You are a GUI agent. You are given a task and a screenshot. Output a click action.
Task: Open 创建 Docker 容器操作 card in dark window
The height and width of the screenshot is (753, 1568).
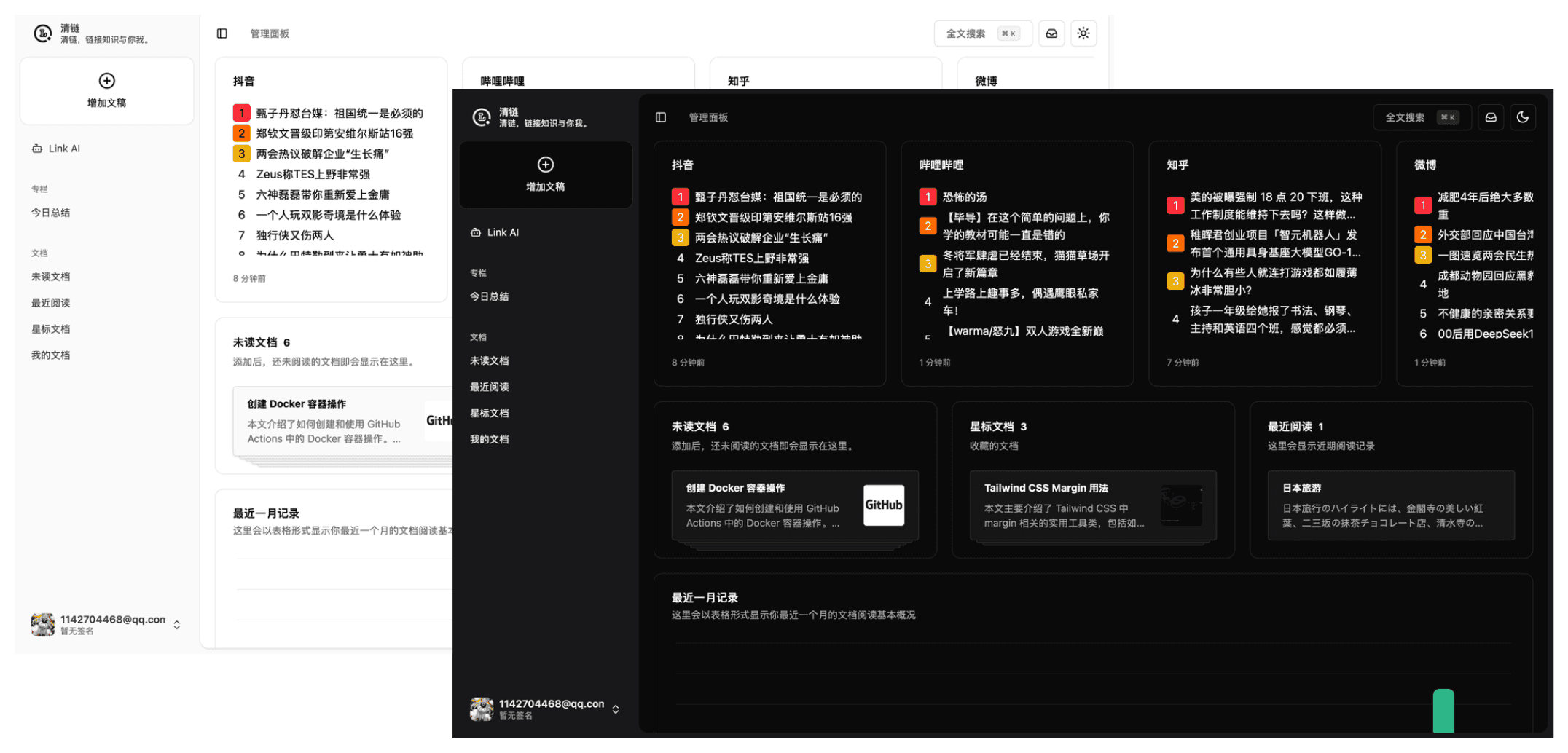click(795, 505)
